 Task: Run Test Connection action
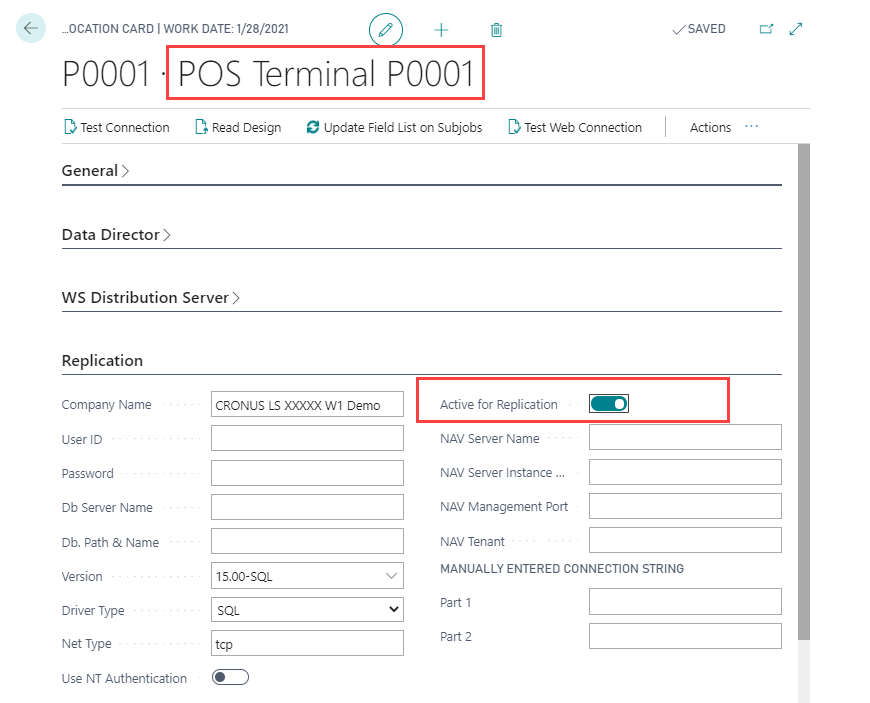pyautogui.click(x=116, y=128)
